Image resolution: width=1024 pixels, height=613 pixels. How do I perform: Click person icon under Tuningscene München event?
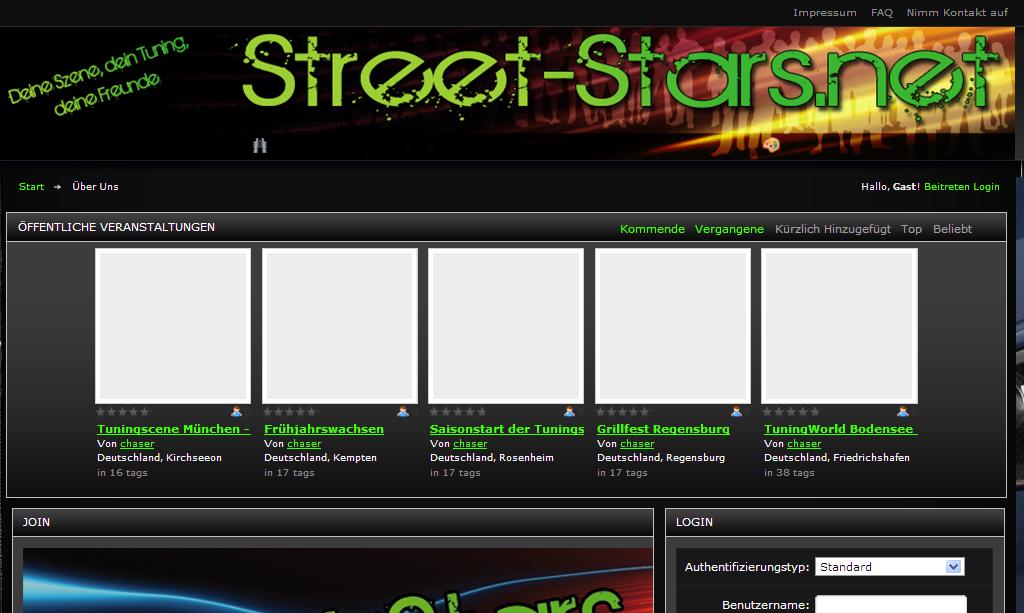tap(236, 412)
